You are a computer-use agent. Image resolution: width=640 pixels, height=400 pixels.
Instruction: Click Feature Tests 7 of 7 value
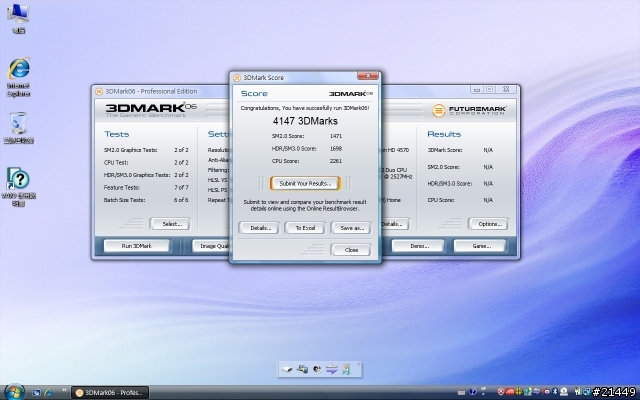pos(181,187)
